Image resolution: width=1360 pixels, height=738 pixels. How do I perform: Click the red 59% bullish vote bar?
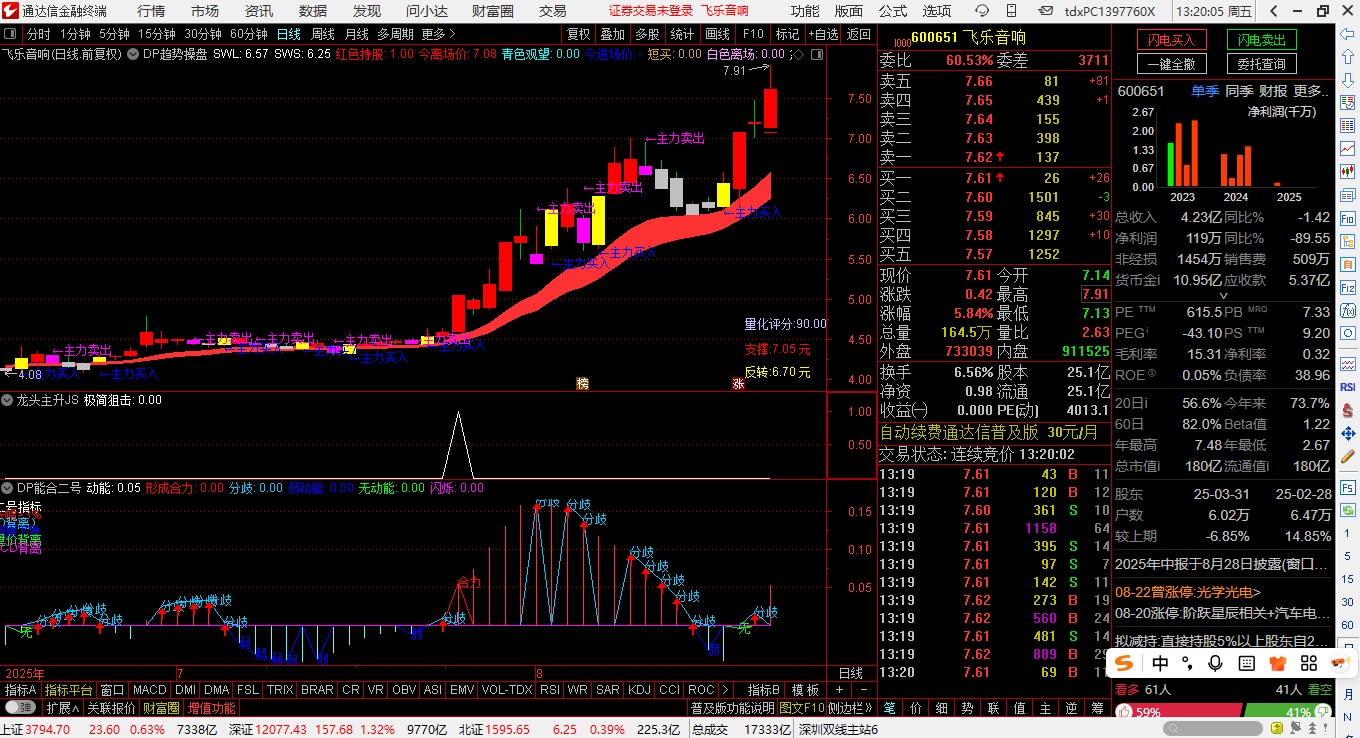point(1178,712)
